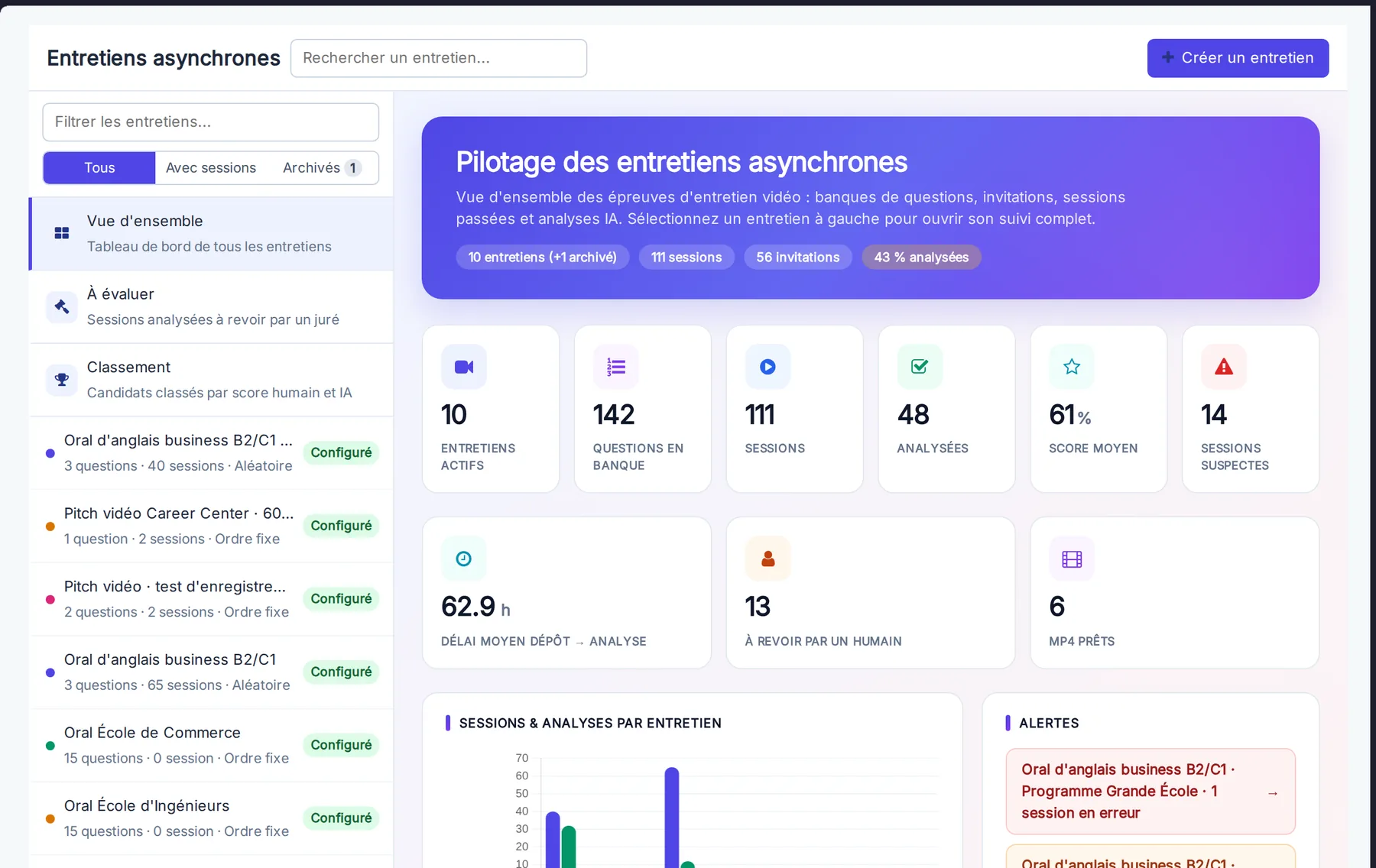Viewport: 1376px width, 868px height.
Task: Switch to Avec sessions tab
Action: click(211, 167)
